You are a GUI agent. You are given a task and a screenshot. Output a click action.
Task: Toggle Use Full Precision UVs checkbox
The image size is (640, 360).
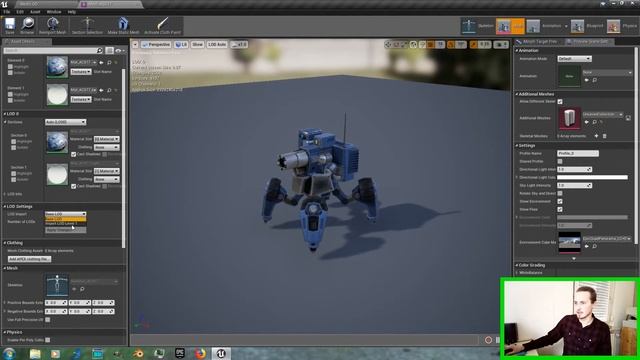click(48, 320)
